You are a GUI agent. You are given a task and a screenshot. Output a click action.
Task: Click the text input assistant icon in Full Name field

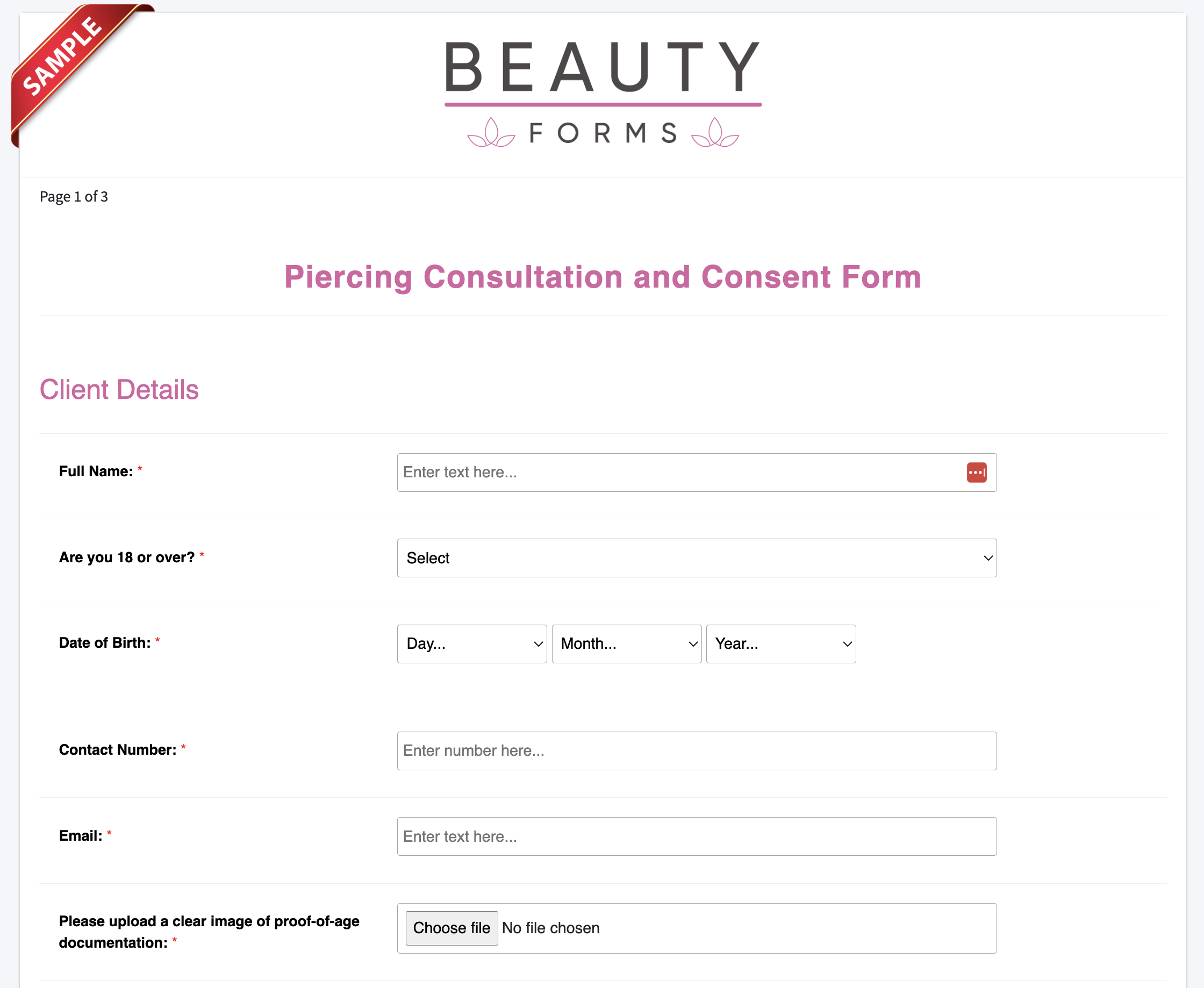tap(977, 471)
